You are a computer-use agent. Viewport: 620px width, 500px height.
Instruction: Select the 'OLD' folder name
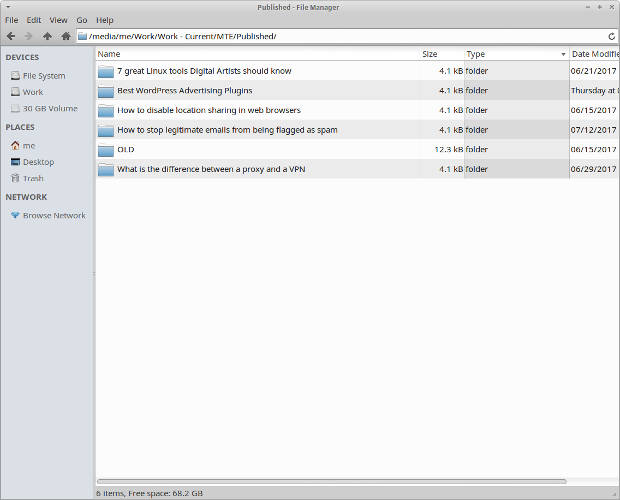[126, 150]
